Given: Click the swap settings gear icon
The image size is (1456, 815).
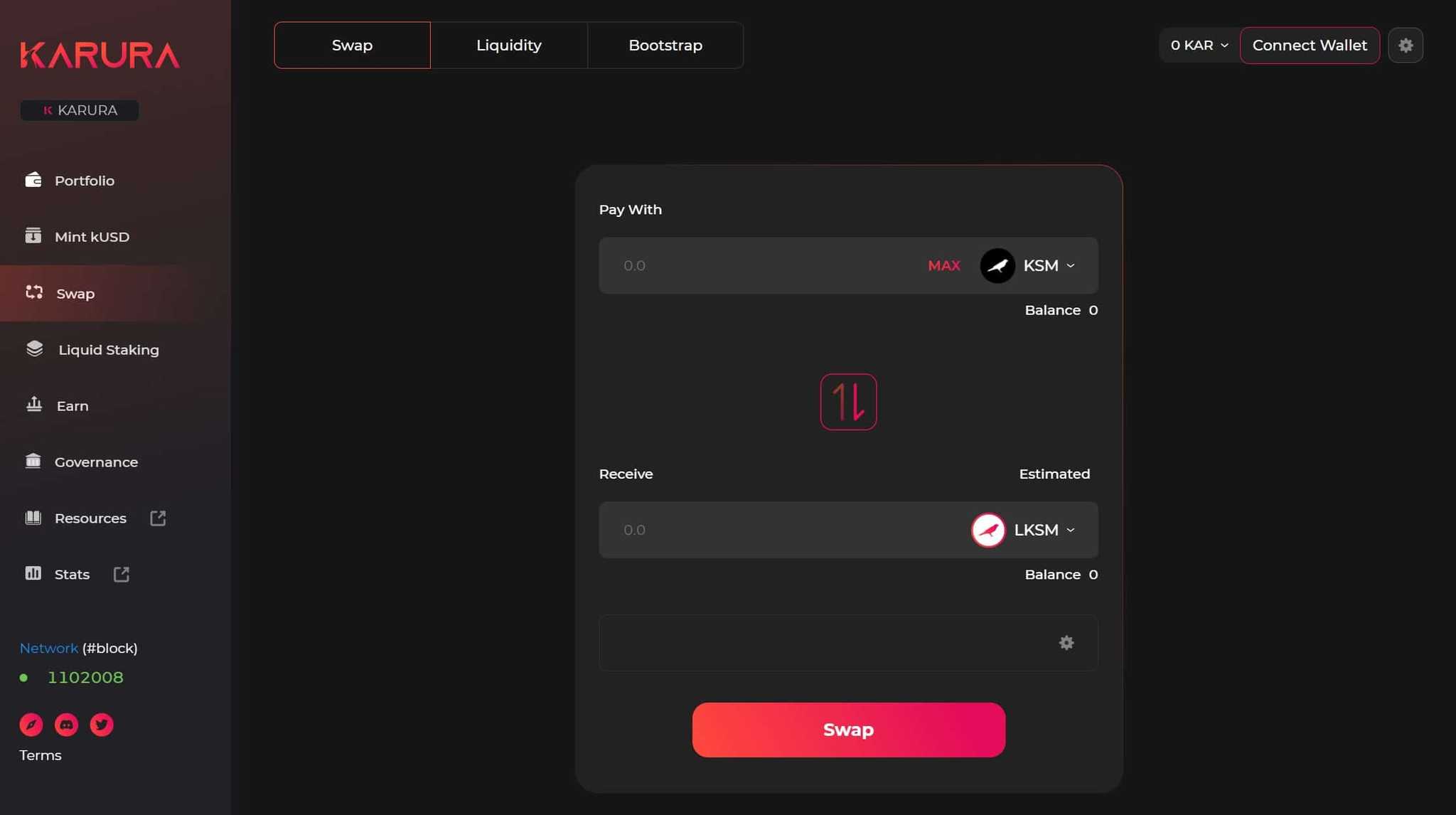Looking at the screenshot, I should pyautogui.click(x=1066, y=642).
